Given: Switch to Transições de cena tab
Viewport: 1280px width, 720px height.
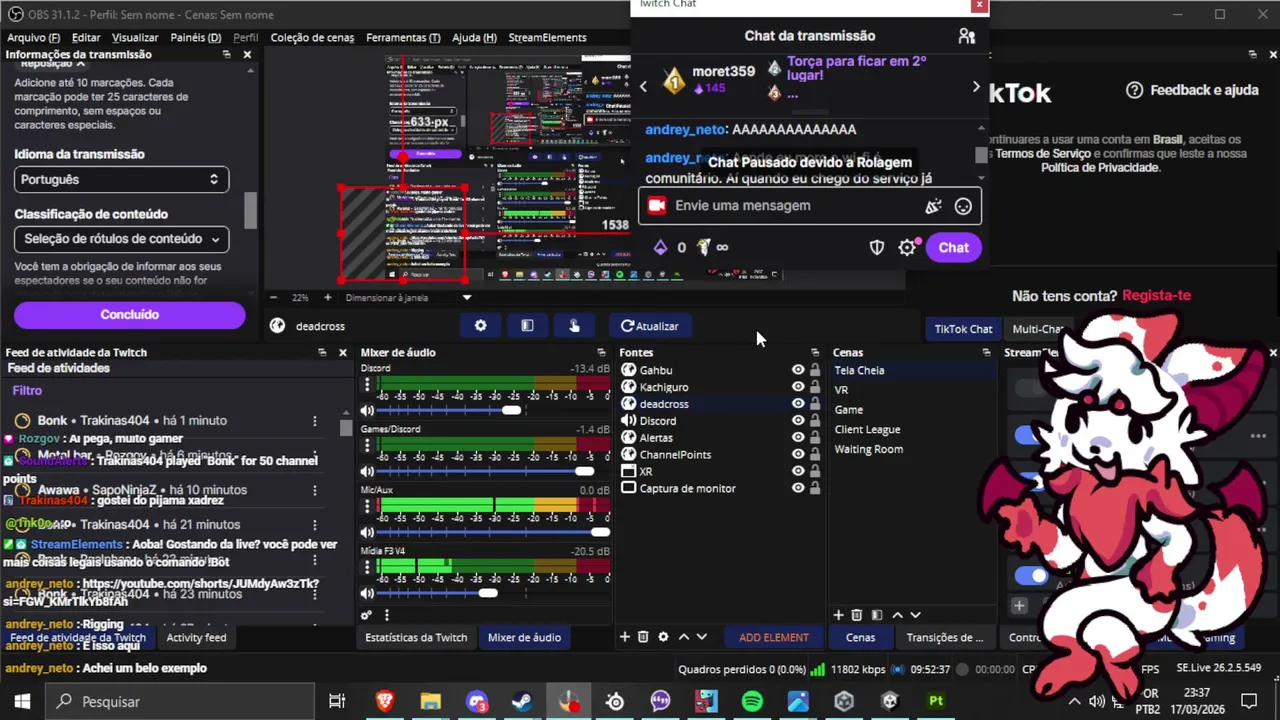Looking at the screenshot, I should click(944, 637).
